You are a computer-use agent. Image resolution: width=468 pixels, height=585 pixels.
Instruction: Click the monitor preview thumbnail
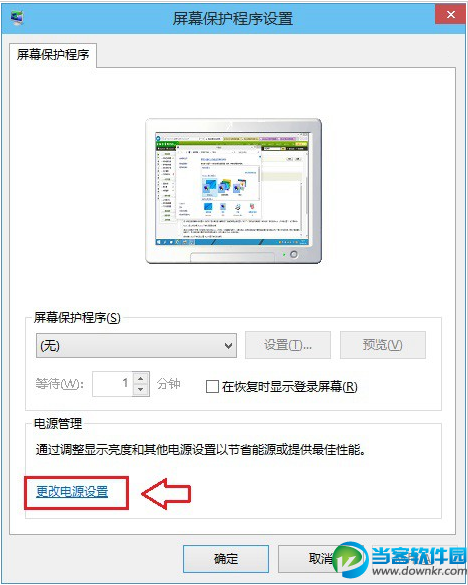[233, 191]
